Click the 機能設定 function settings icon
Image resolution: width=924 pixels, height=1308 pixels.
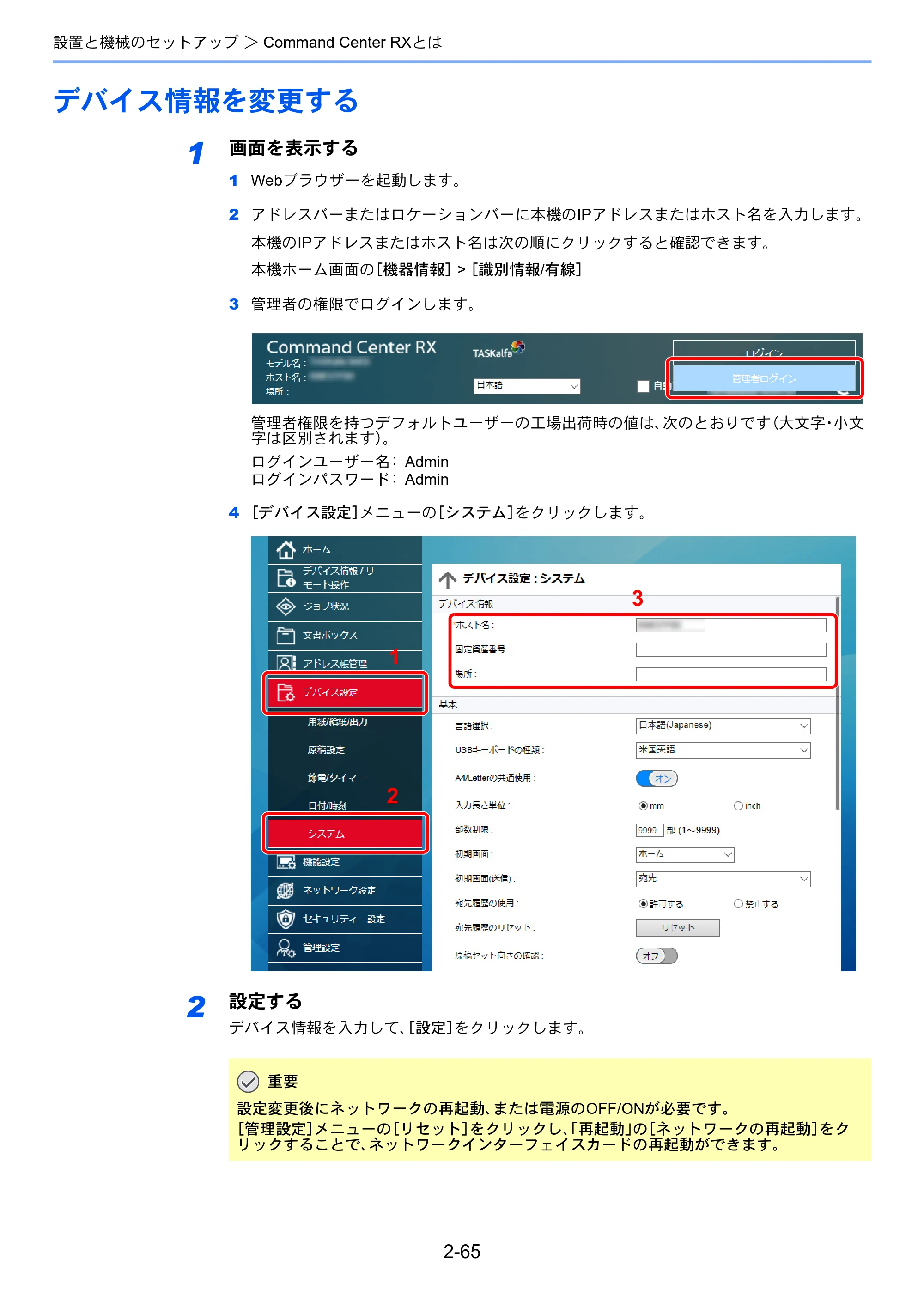click(286, 862)
